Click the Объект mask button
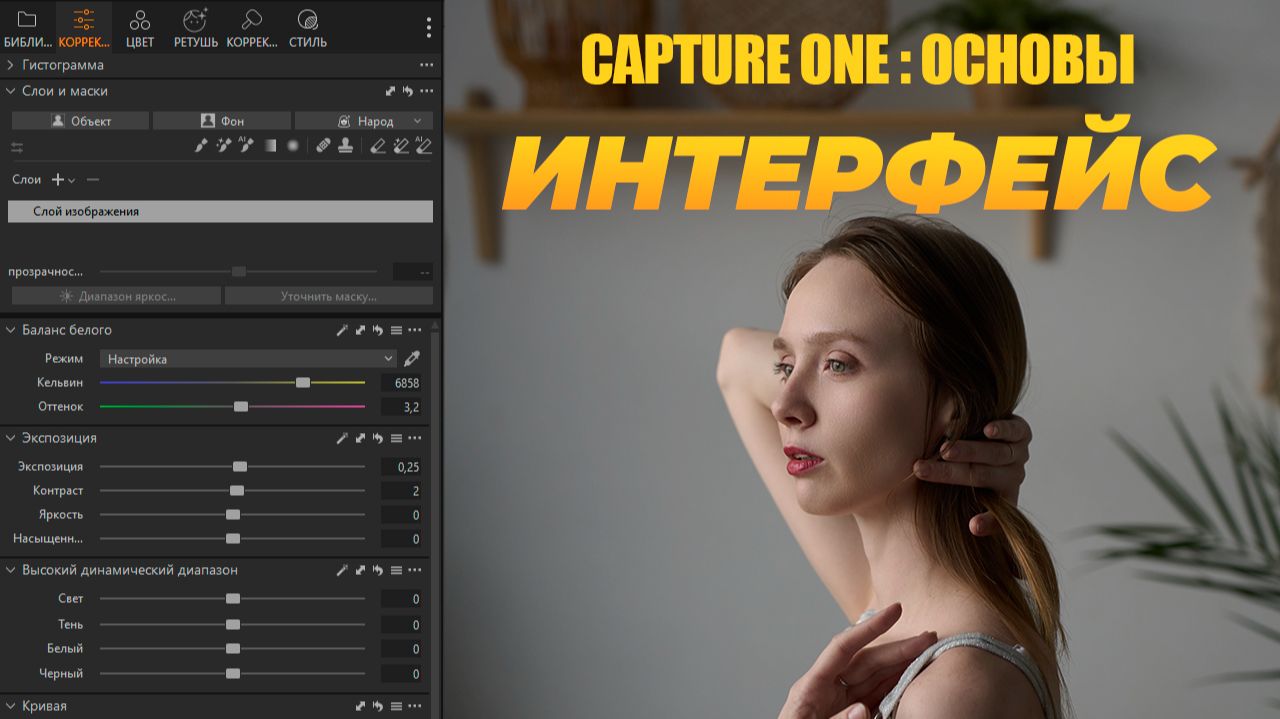 pyautogui.click(x=80, y=121)
